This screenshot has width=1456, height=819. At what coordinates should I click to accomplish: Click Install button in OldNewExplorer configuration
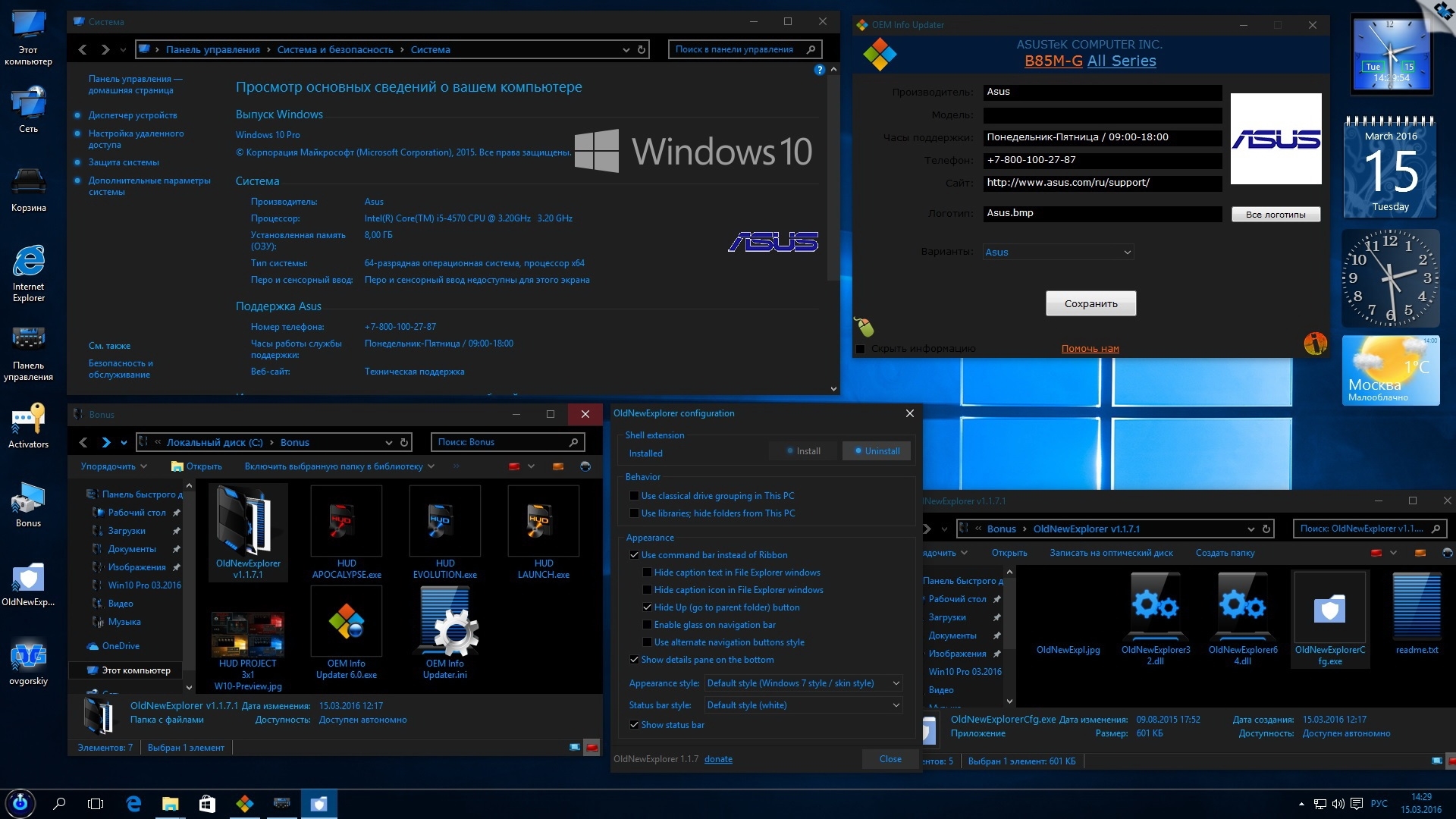[803, 451]
